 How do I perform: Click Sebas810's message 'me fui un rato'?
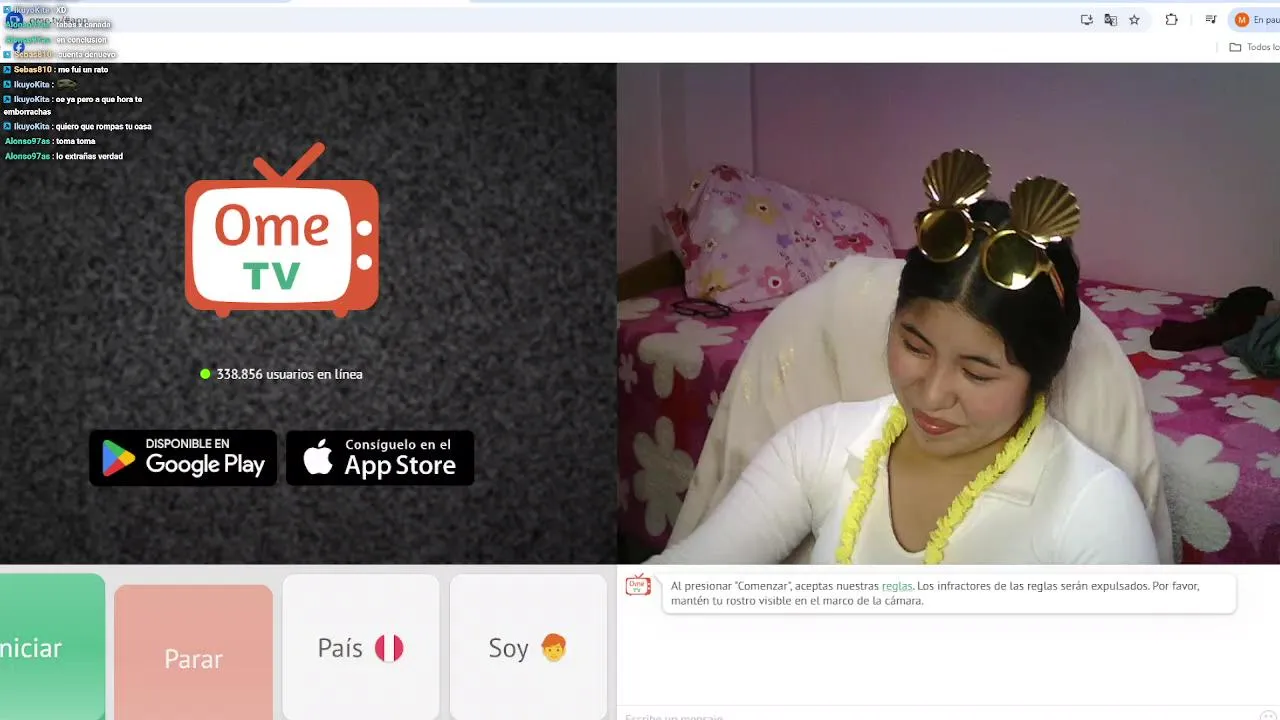point(56,70)
